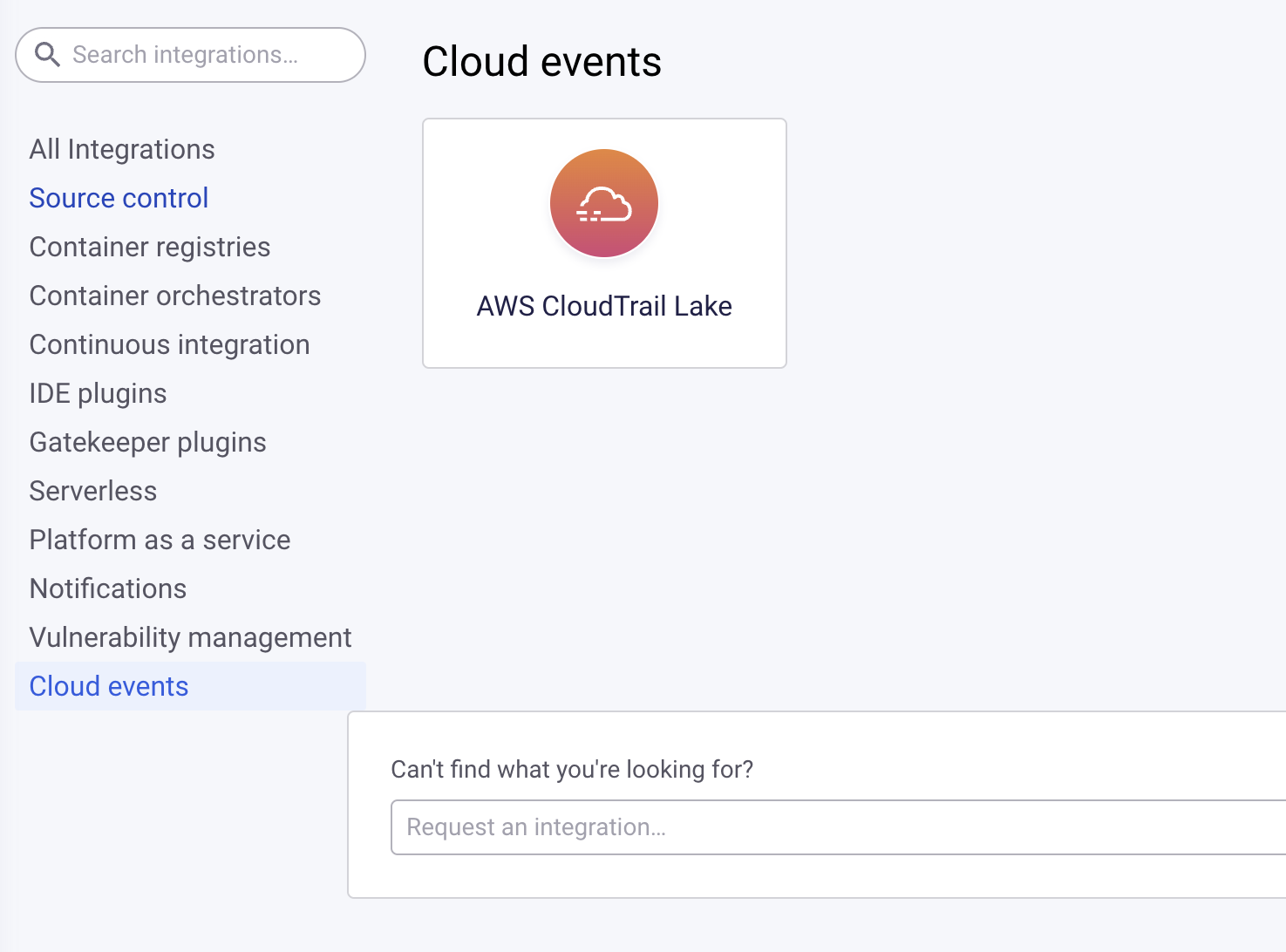
Task: Focus the Search integrations field
Action: [x=190, y=55]
